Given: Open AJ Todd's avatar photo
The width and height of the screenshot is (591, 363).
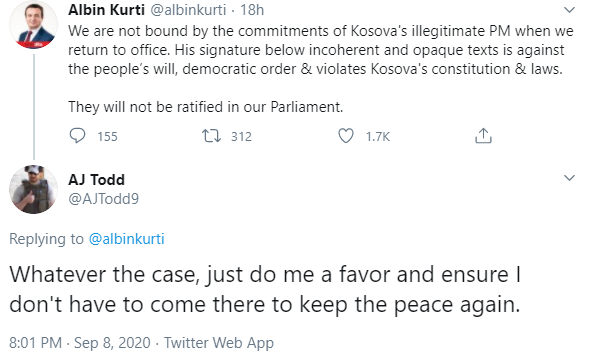Looking at the screenshot, I should pyautogui.click(x=33, y=190).
